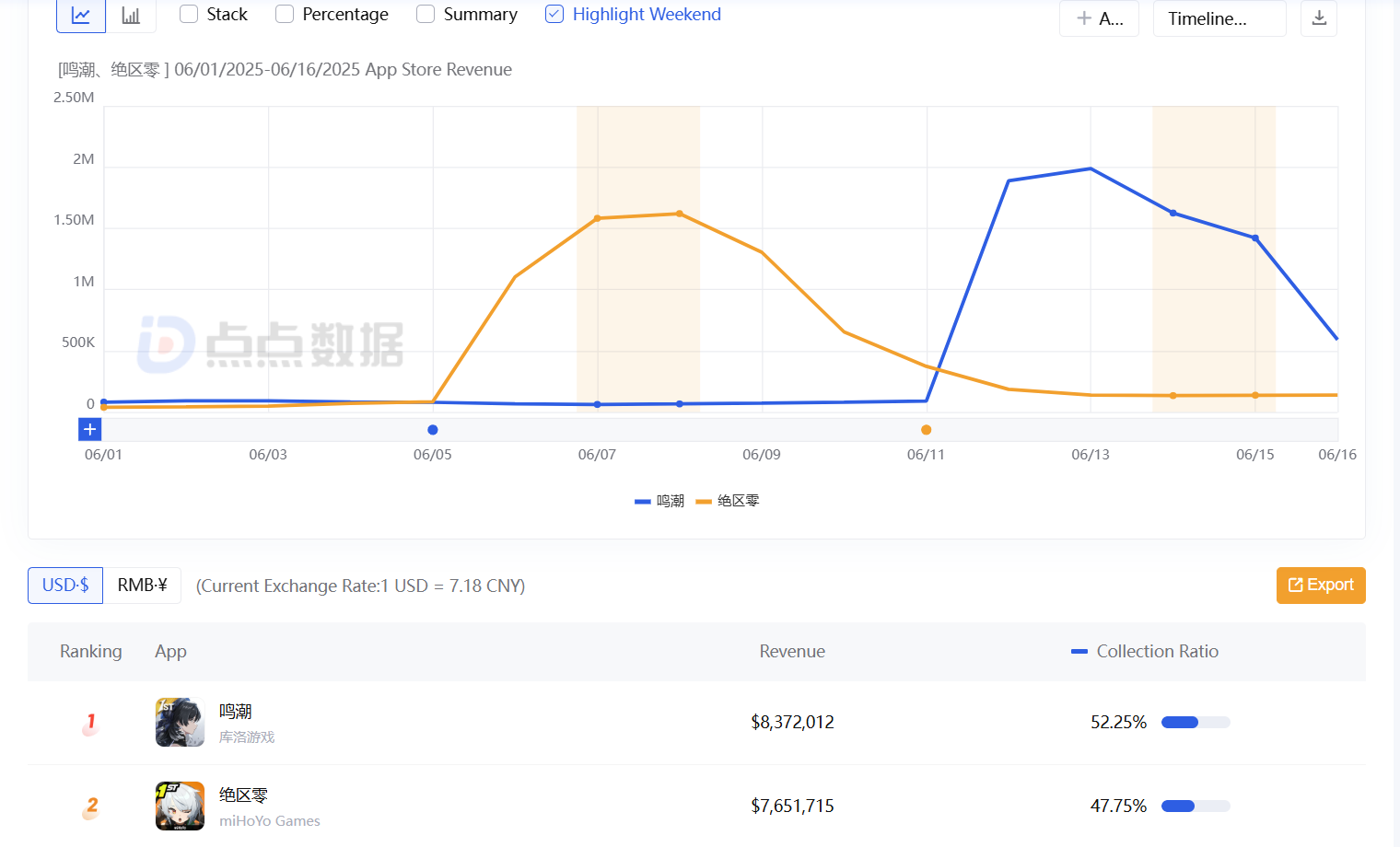Click rank 2 badge

pos(90,807)
